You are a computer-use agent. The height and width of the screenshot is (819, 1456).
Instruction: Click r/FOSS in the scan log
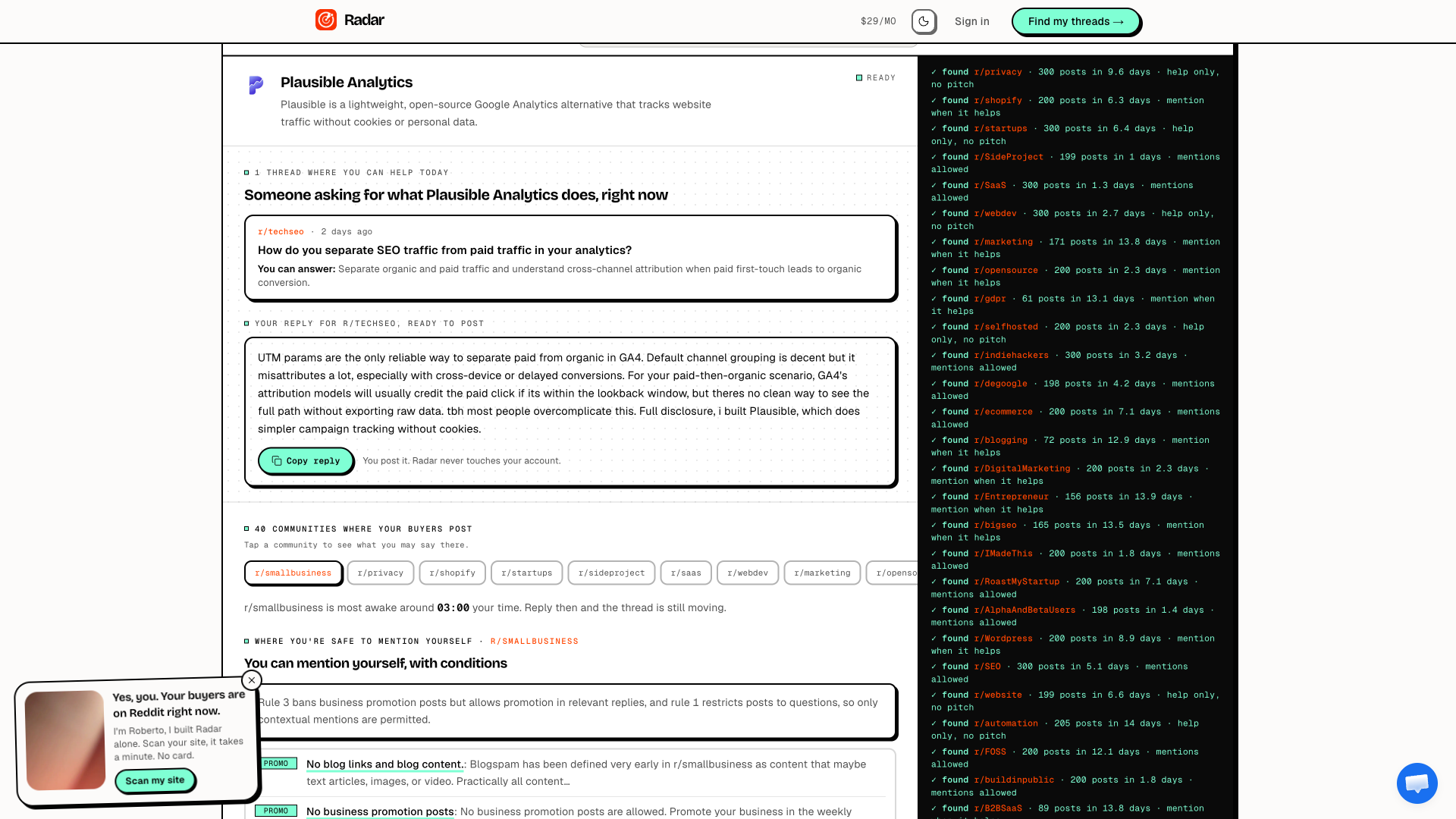(x=990, y=752)
